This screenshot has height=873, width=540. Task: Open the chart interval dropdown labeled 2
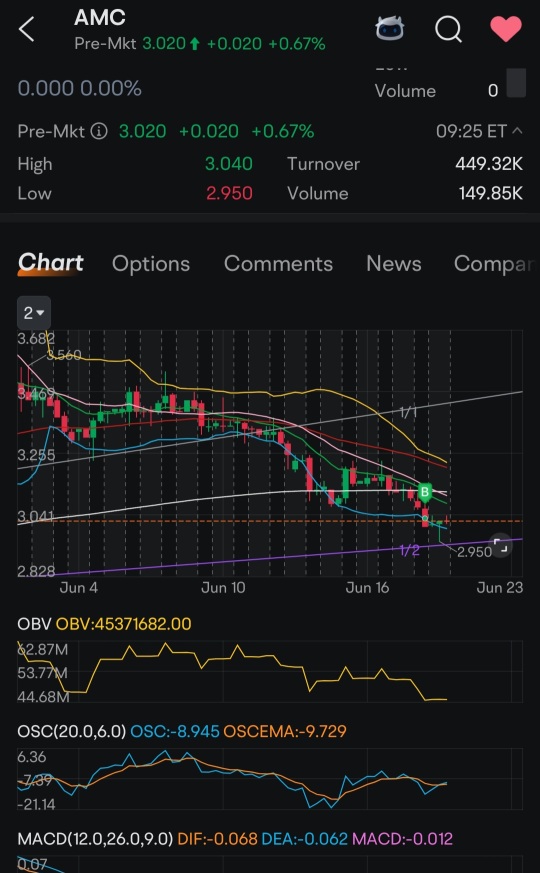pos(34,313)
